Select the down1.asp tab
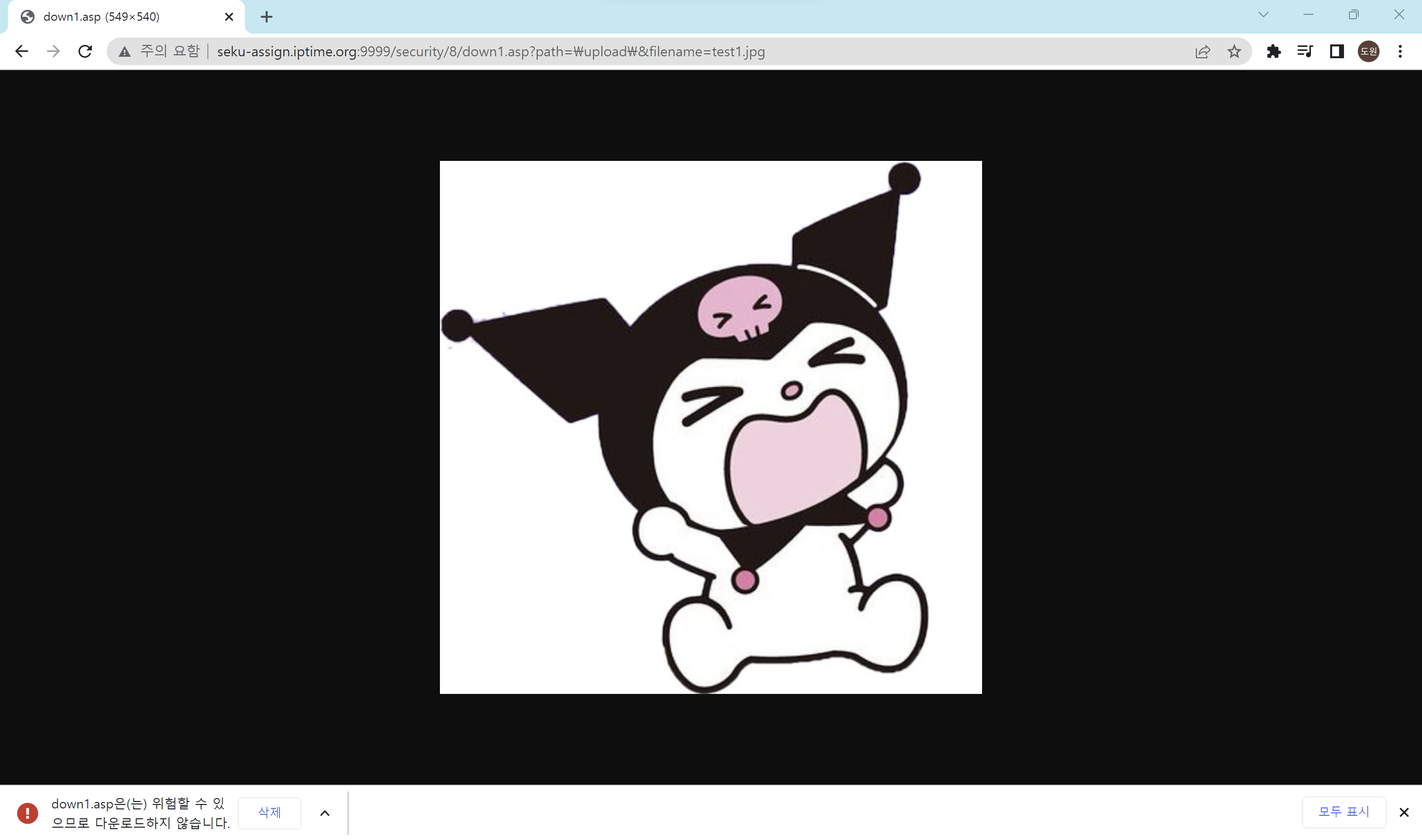The image size is (1422, 840). coord(126,17)
